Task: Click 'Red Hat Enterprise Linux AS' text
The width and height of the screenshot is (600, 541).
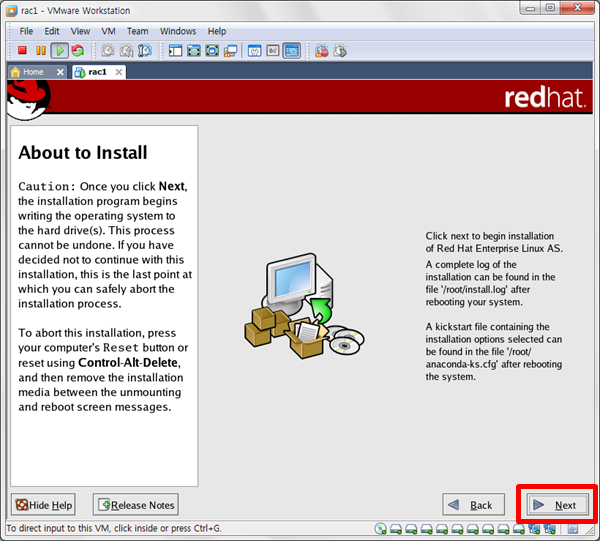Action: pos(499,248)
